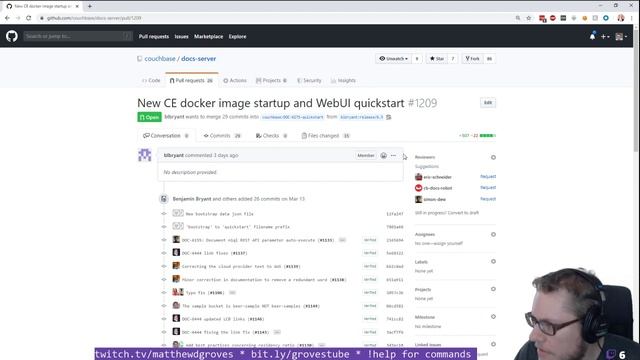The width and height of the screenshot is (640, 360).
Task: Open a new browser tab
Action: (89, 6)
